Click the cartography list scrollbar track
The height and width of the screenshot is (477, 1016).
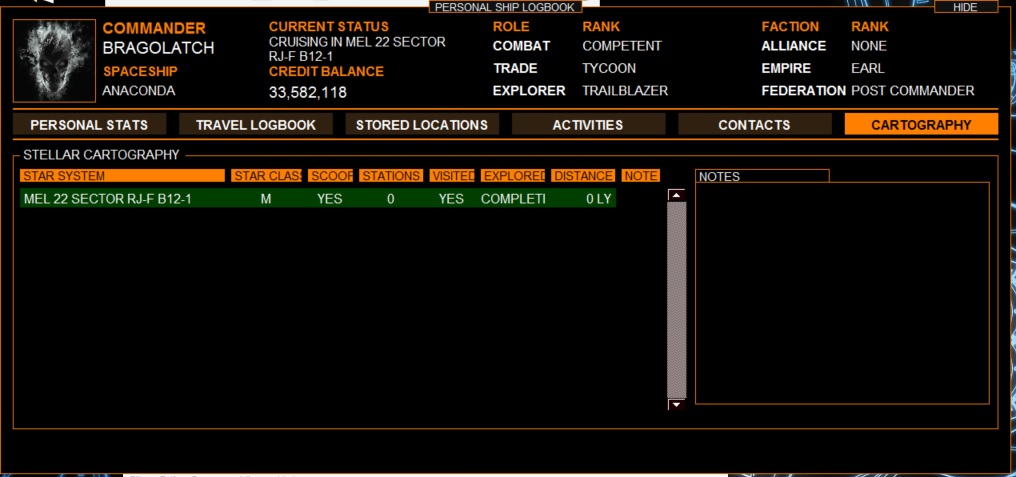[x=676, y=299]
